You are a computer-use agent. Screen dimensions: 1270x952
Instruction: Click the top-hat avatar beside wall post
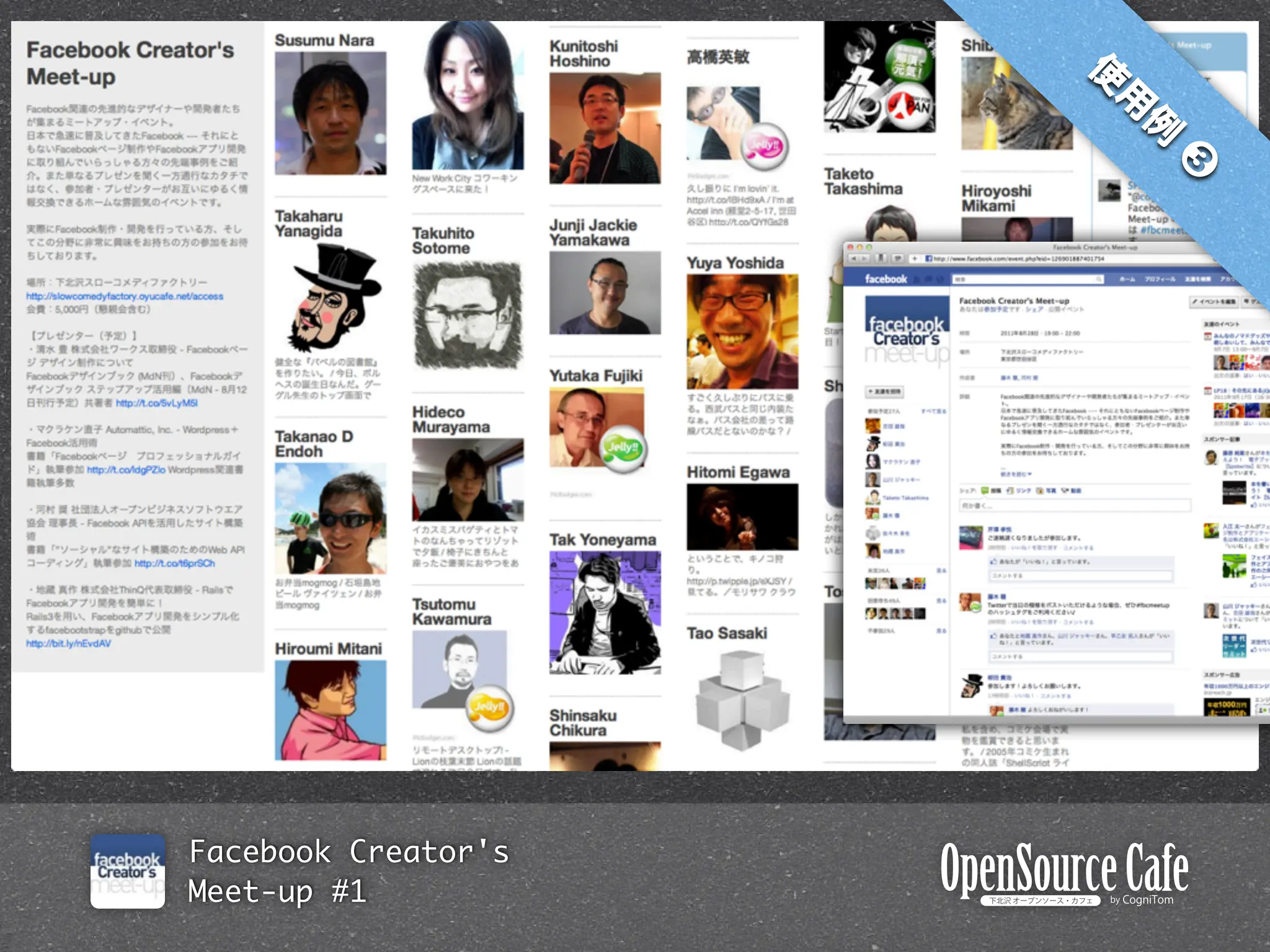pyautogui.click(x=971, y=686)
